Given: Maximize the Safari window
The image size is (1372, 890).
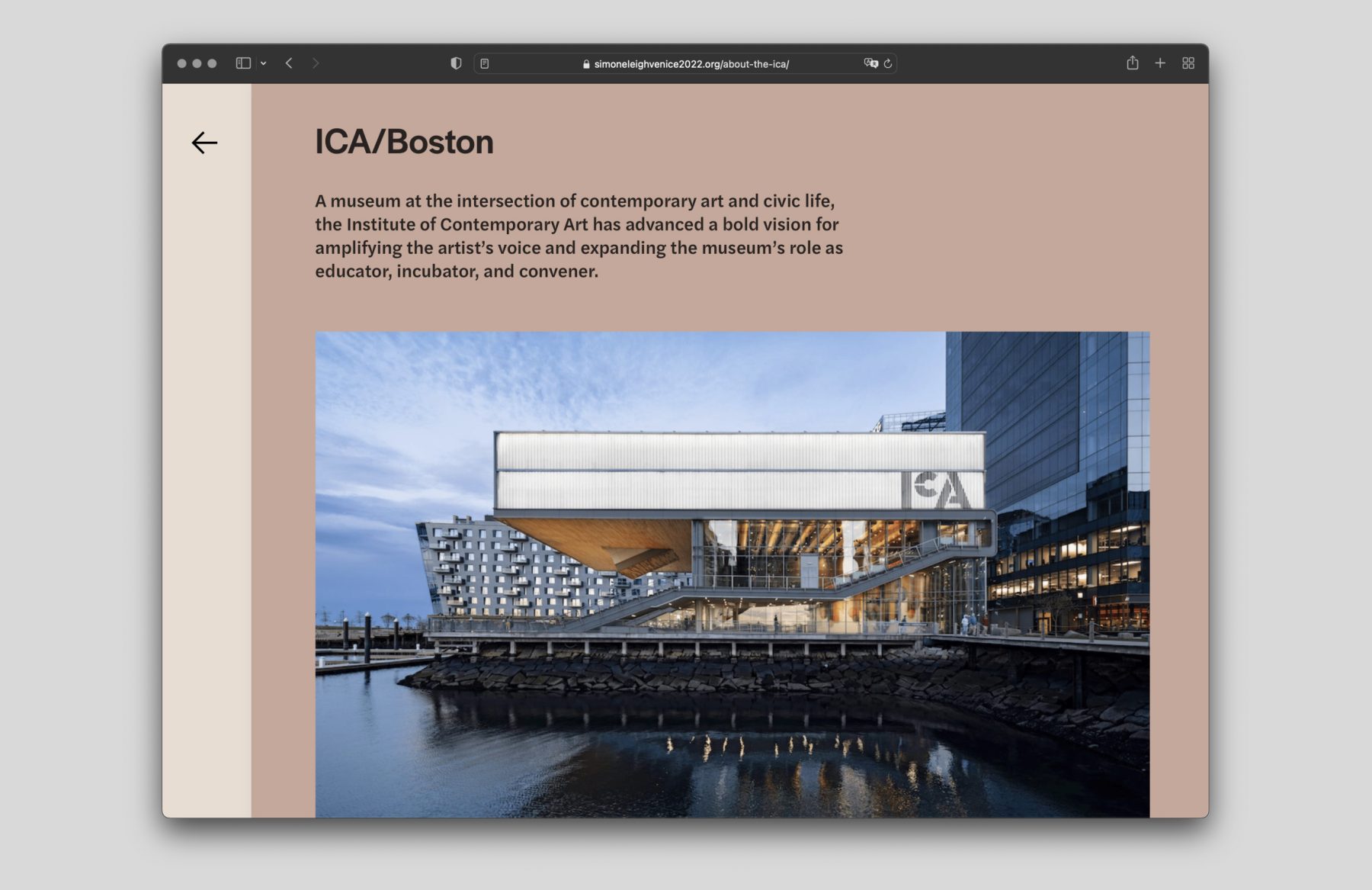Looking at the screenshot, I should coord(213,63).
